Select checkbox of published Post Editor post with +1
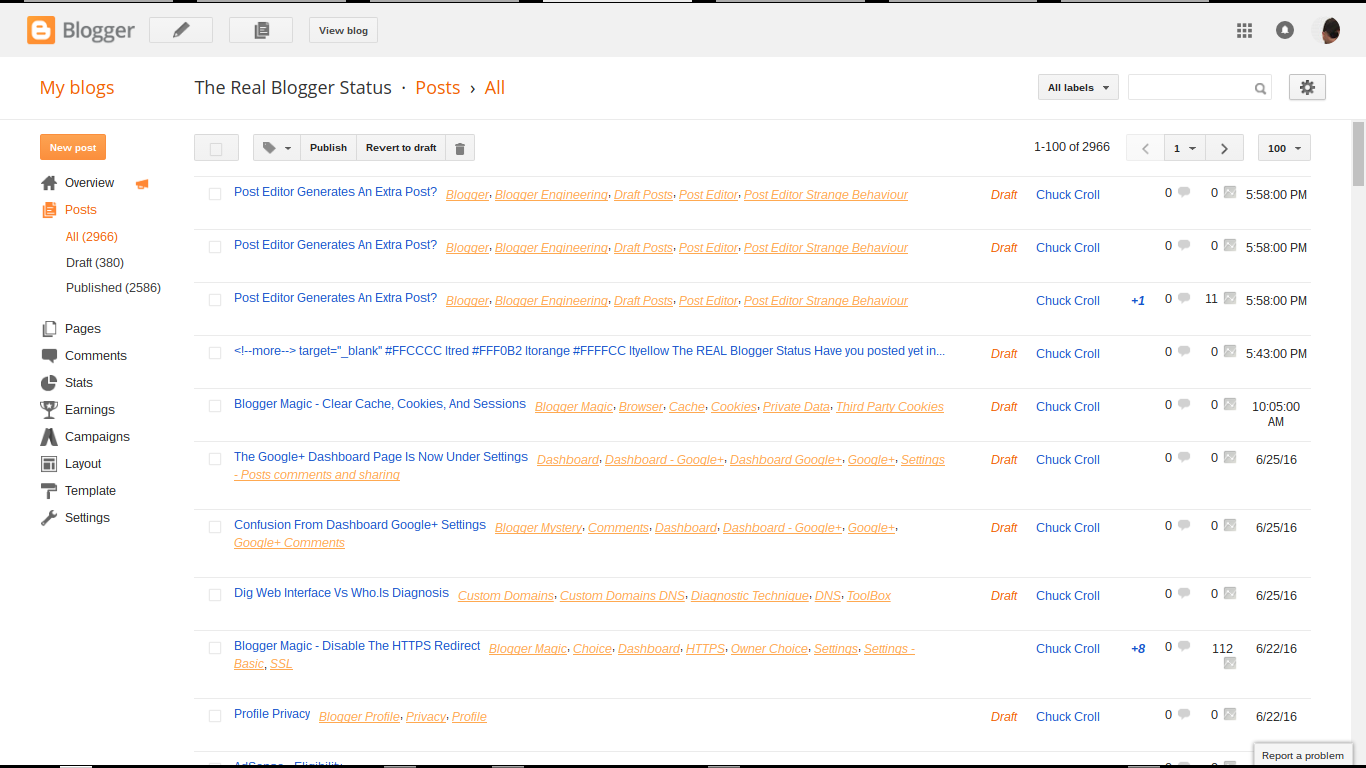Viewport: 1366px width, 768px height. [x=215, y=300]
